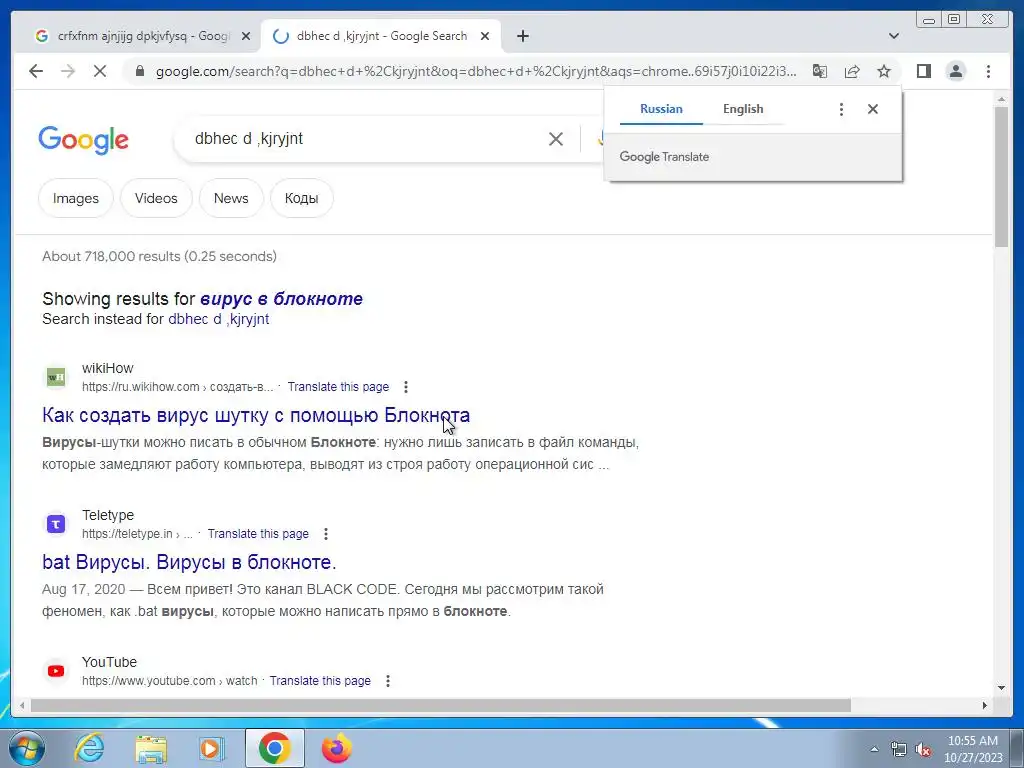Click the YouTube site favicon
1024x768 pixels.
point(56,671)
